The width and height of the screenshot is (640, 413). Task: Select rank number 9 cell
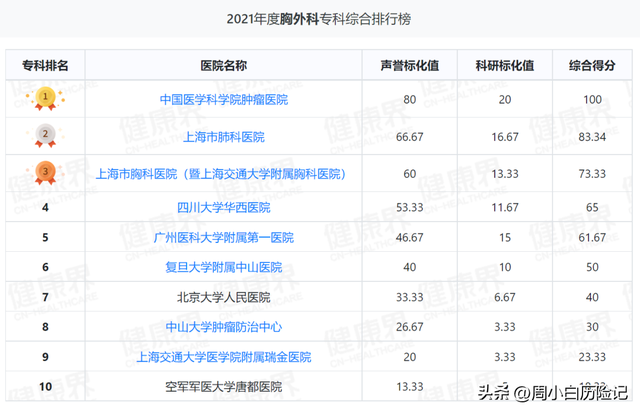point(45,357)
